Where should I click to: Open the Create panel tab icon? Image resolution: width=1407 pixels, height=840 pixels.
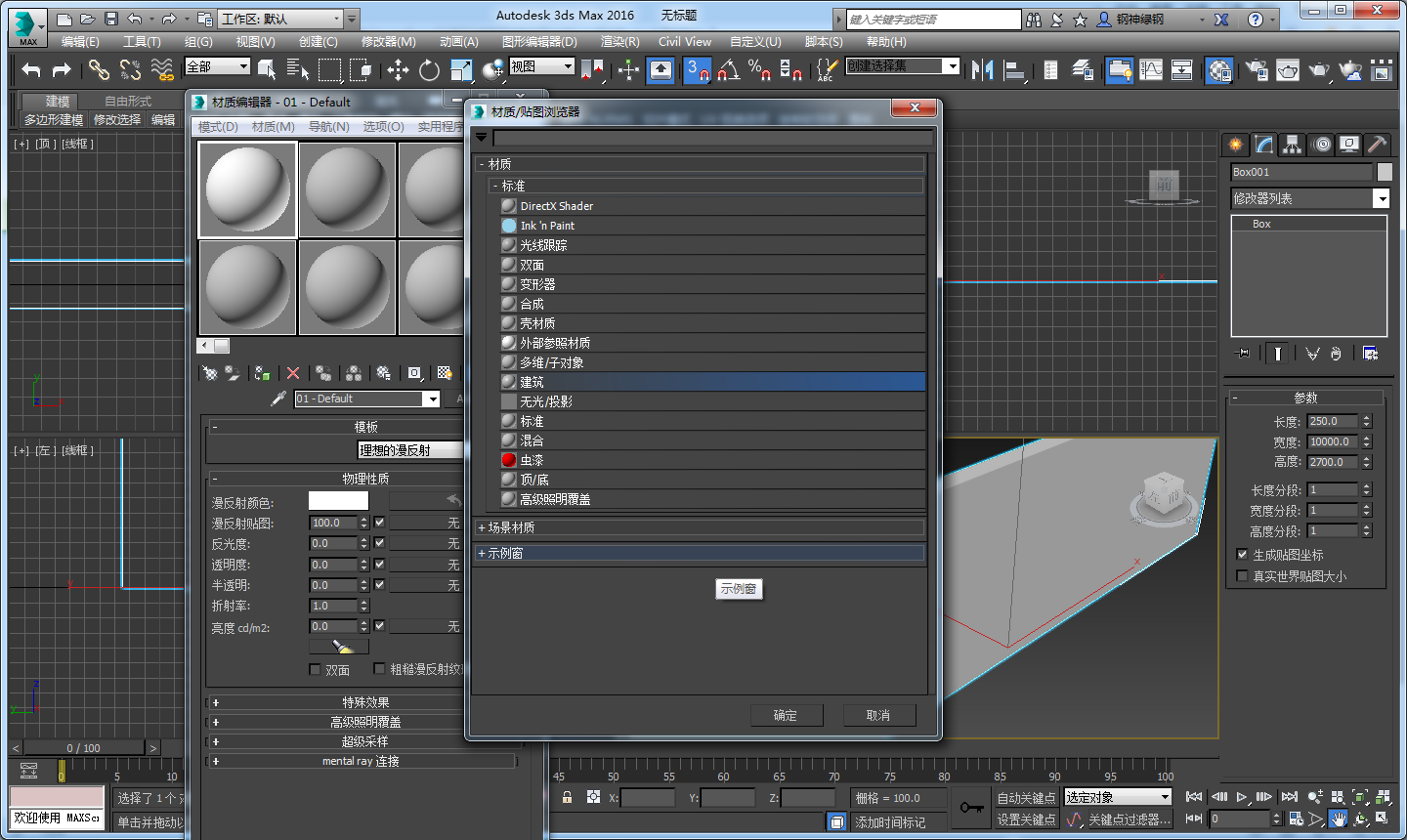pos(1236,145)
